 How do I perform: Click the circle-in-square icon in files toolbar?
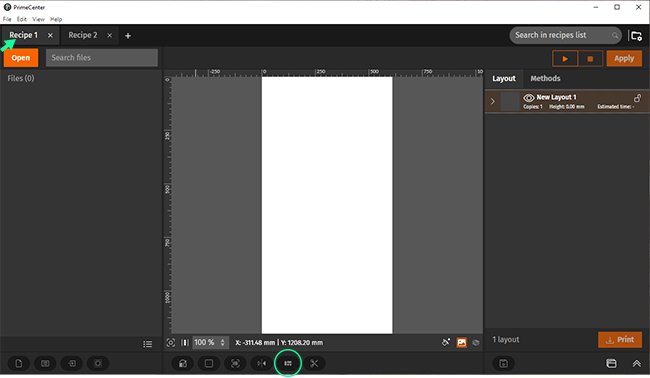tap(98, 363)
